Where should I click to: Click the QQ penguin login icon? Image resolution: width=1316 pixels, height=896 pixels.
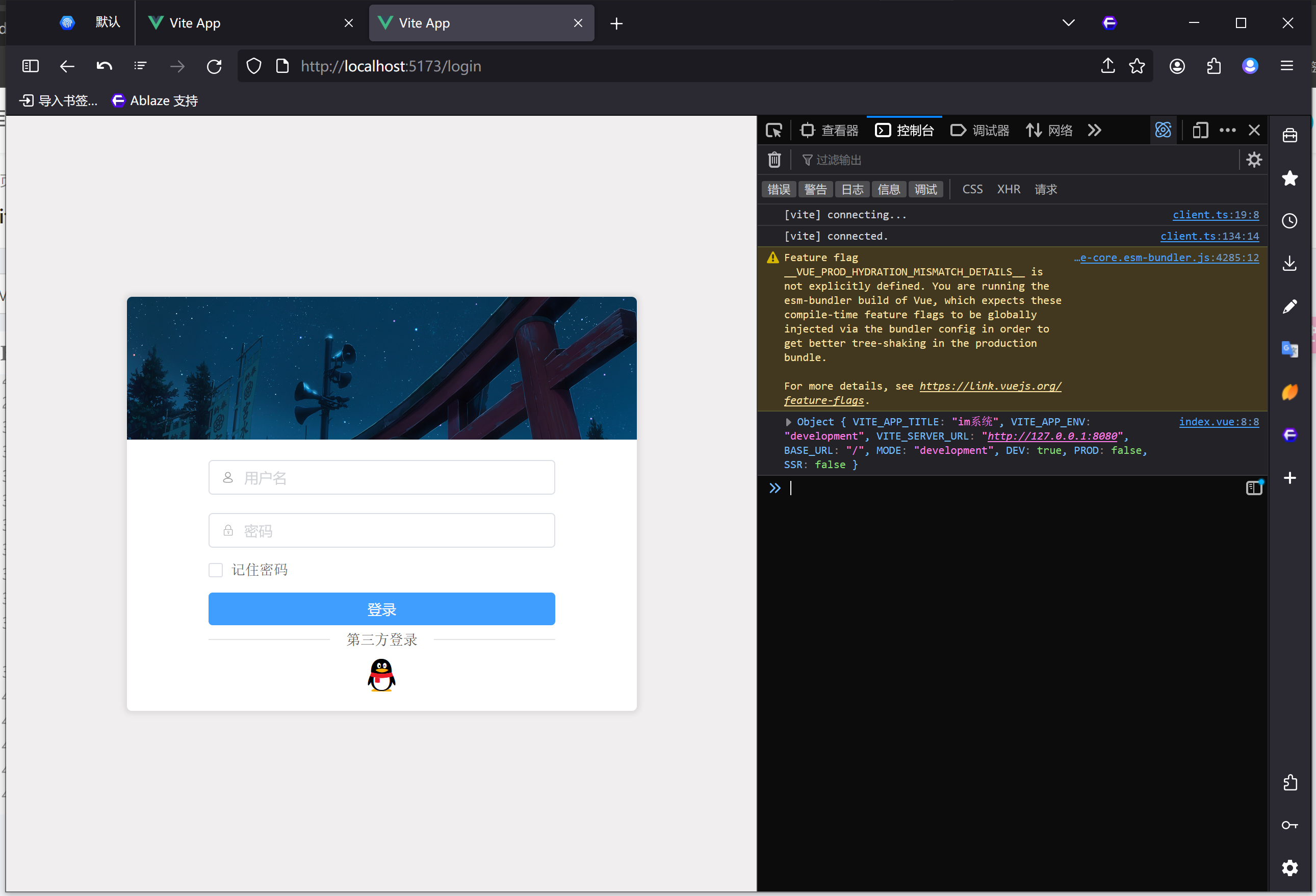pos(381,675)
